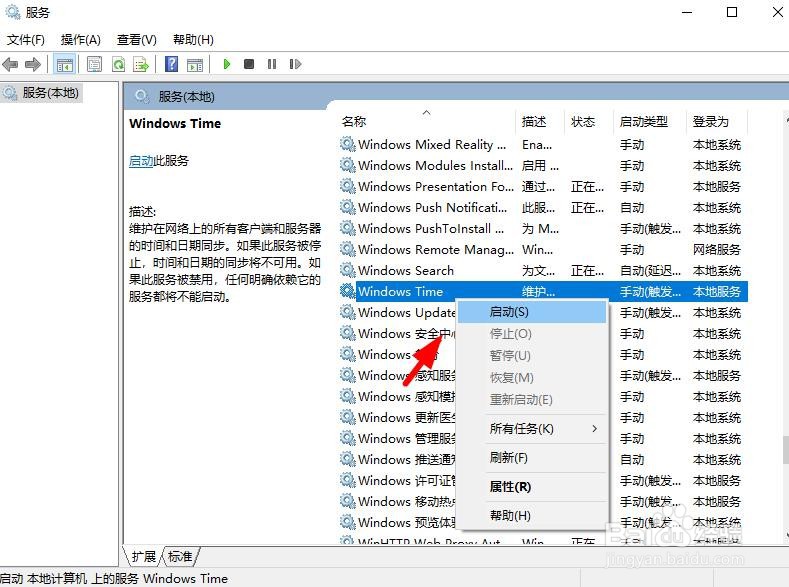Select the Windows Push Notifications service name
The image size is (789, 587).
(432, 207)
